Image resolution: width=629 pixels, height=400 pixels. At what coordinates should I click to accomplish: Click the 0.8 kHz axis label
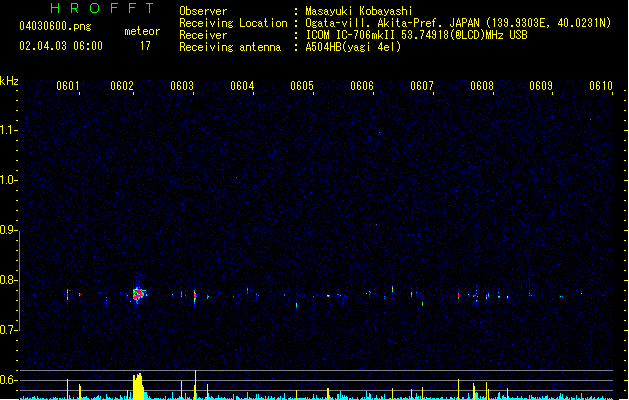[8, 280]
